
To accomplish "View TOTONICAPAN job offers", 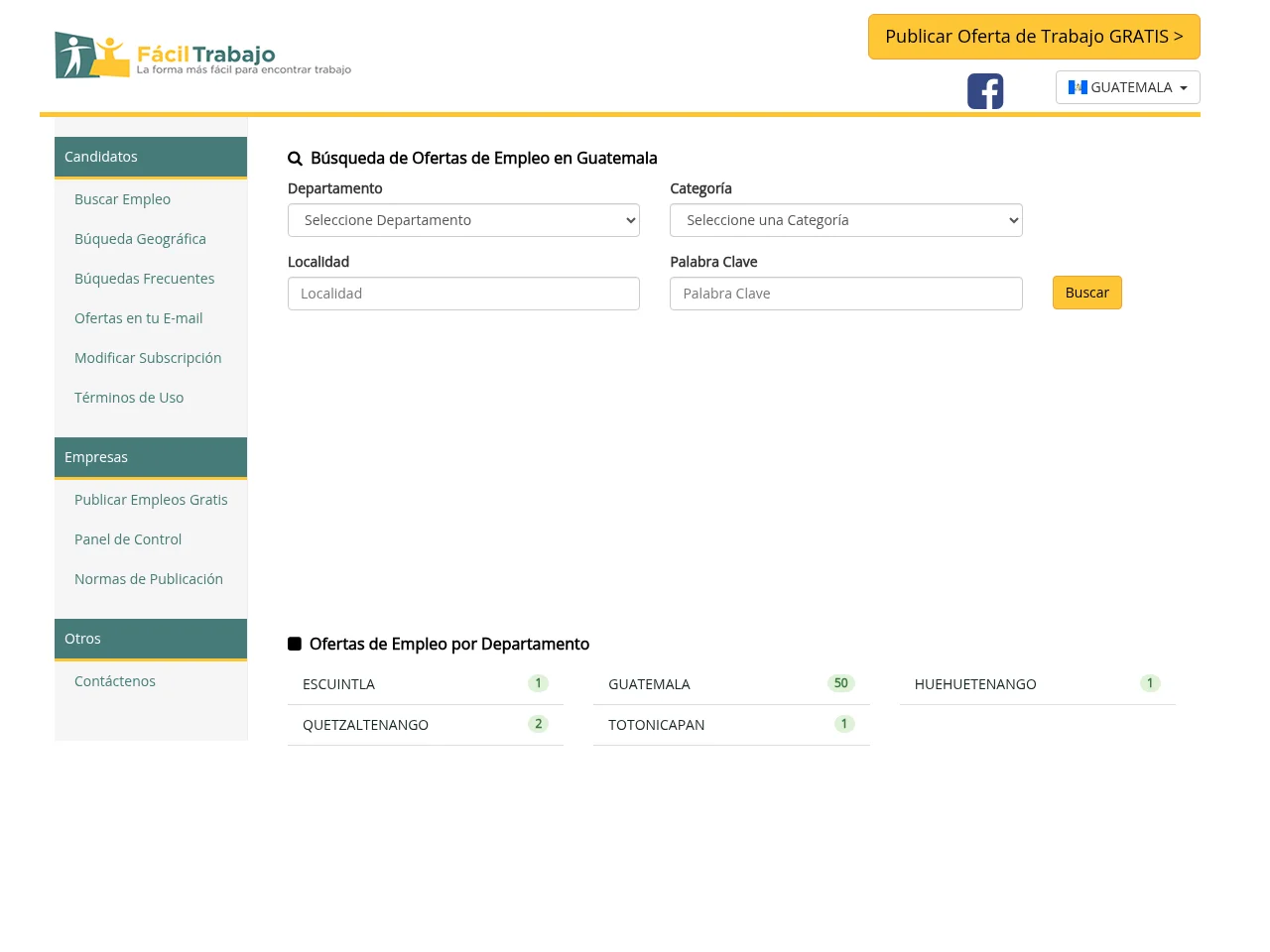I will click(x=731, y=725).
